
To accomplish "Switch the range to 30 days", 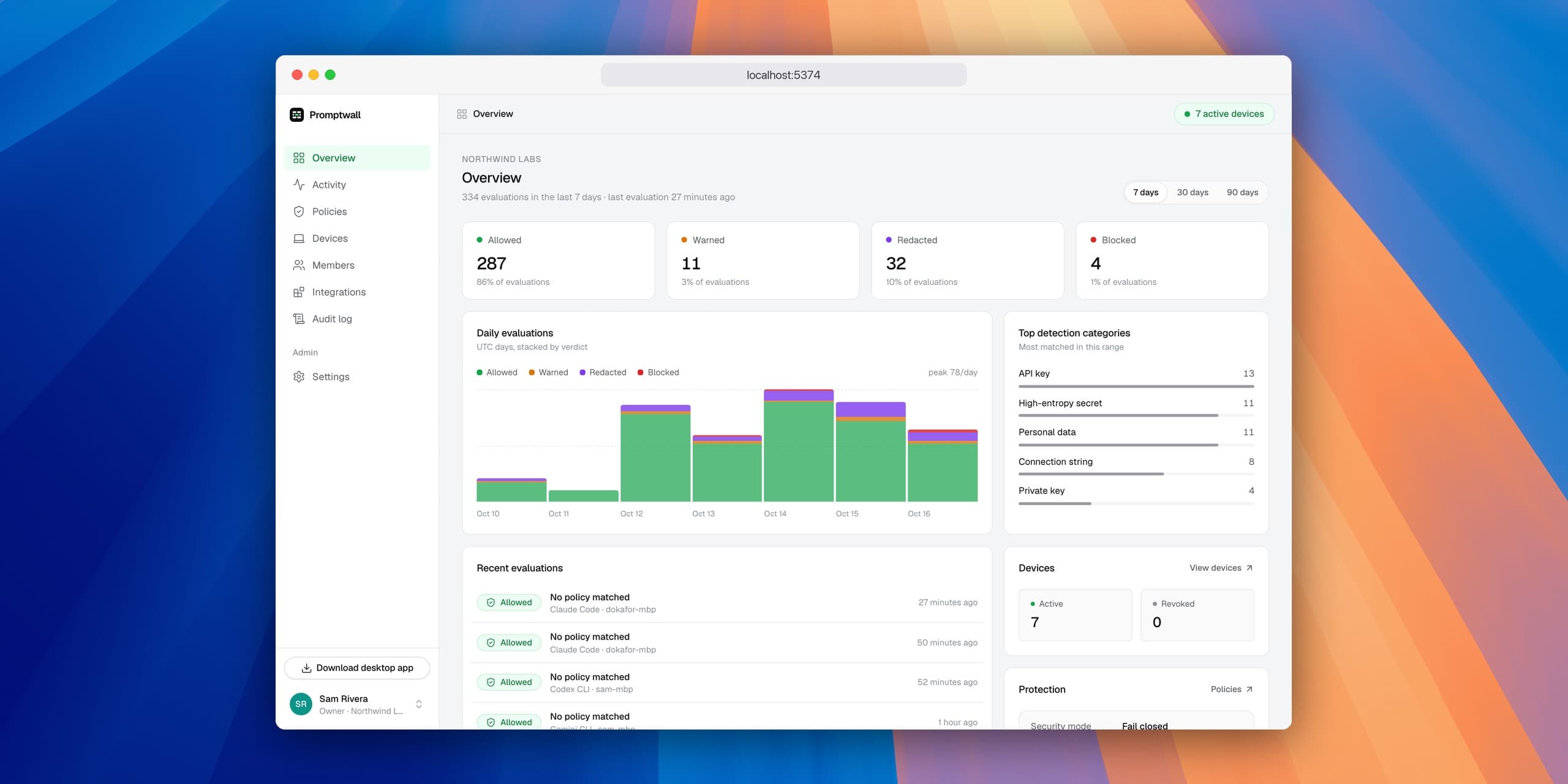I will click(x=1193, y=192).
